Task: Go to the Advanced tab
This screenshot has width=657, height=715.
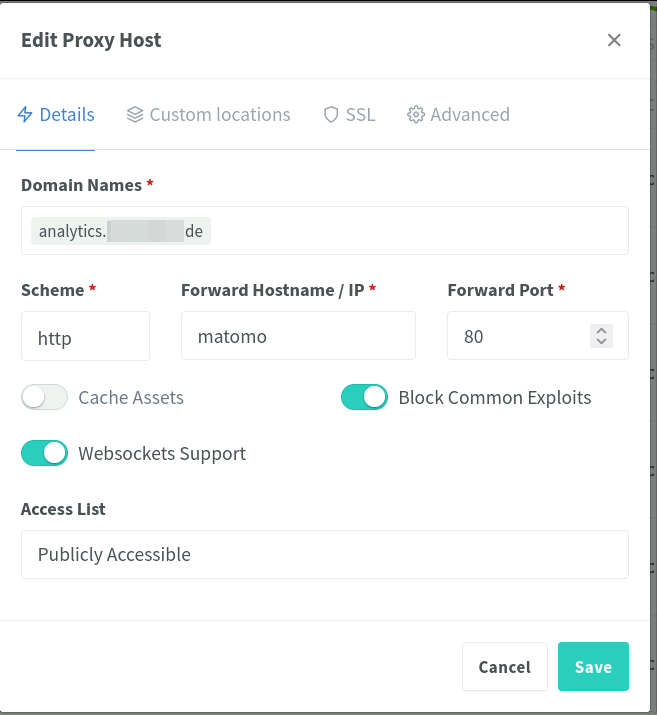Action: click(x=458, y=115)
